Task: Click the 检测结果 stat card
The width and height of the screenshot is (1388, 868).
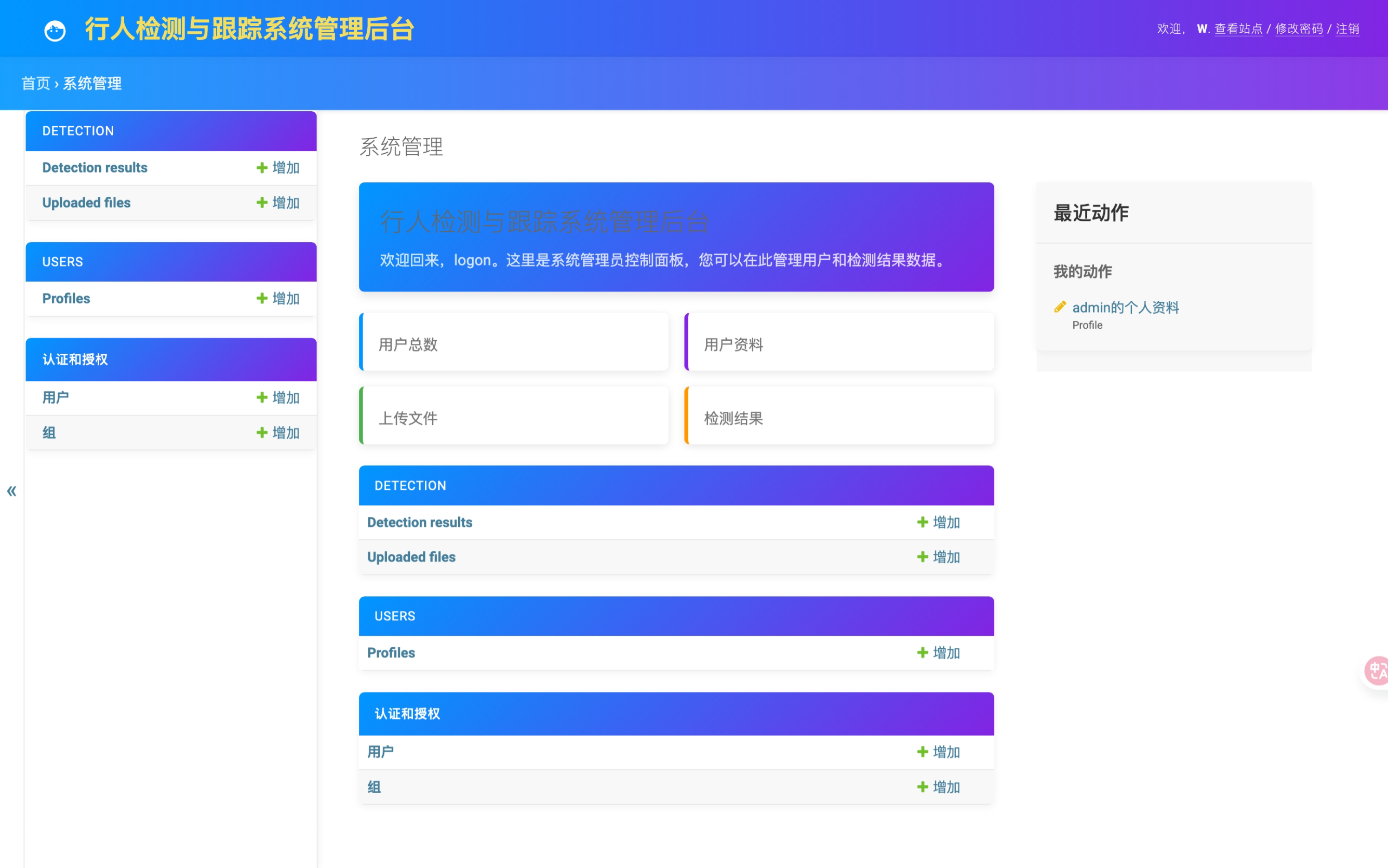Action: click(x=839, y=417)
